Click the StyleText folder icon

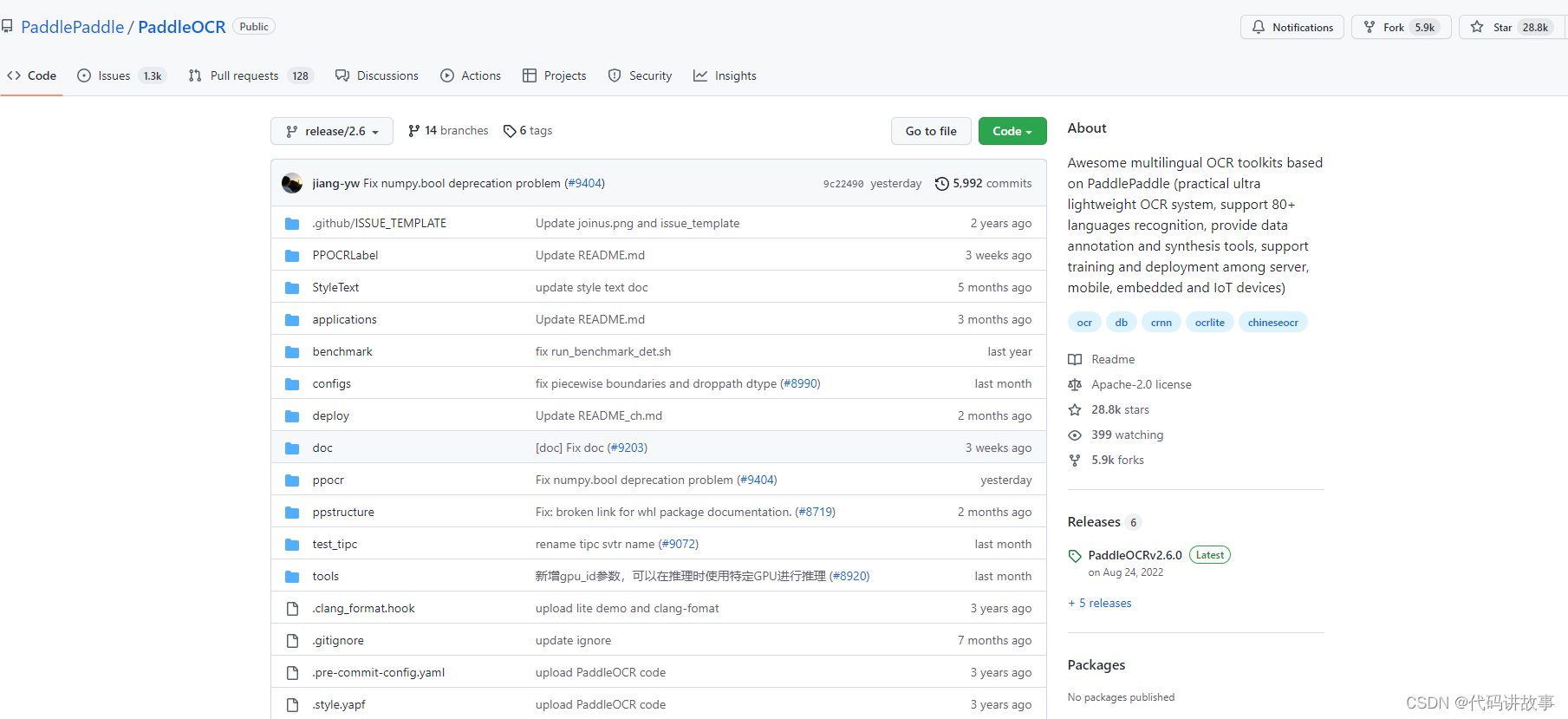pyautogui.click(x=292, y=288)
